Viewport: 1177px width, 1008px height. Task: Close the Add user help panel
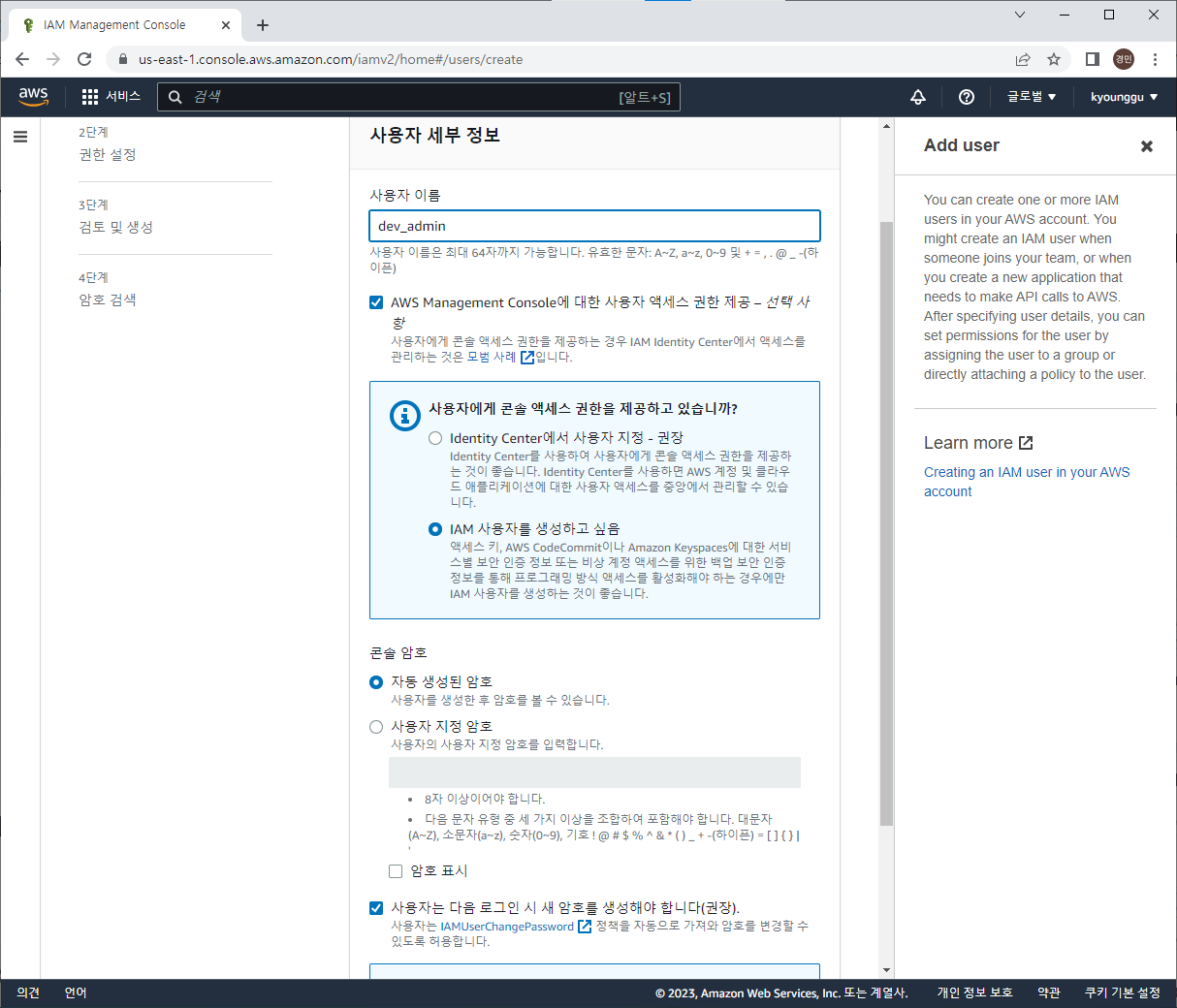(x=1147, y=146)
